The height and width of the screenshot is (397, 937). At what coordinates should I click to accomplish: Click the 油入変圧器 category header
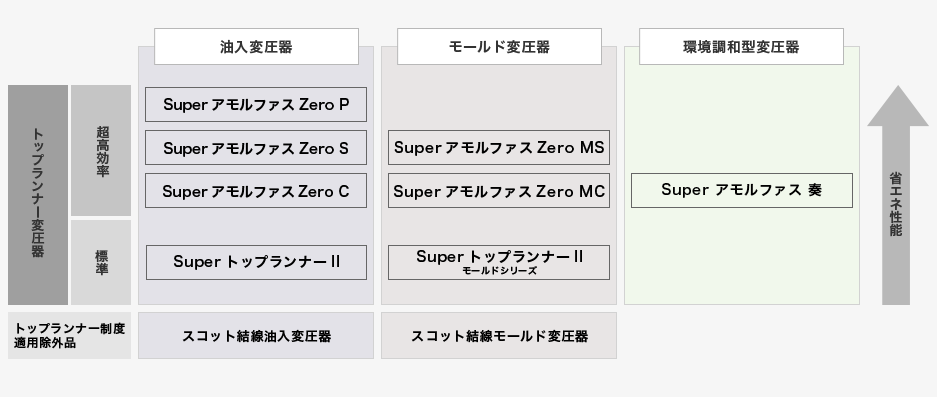point(256,47)
